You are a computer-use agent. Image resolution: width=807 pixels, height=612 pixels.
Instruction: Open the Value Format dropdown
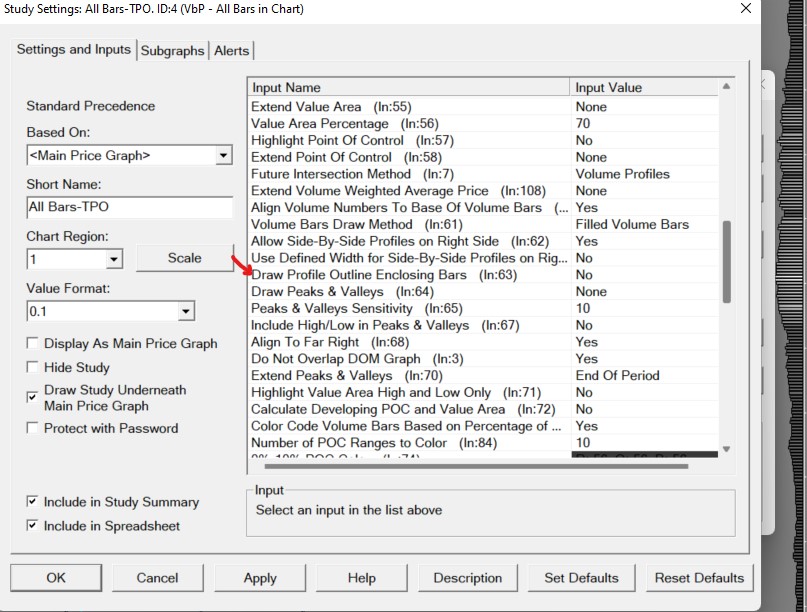pyautogui.click(x=186, y=311)
